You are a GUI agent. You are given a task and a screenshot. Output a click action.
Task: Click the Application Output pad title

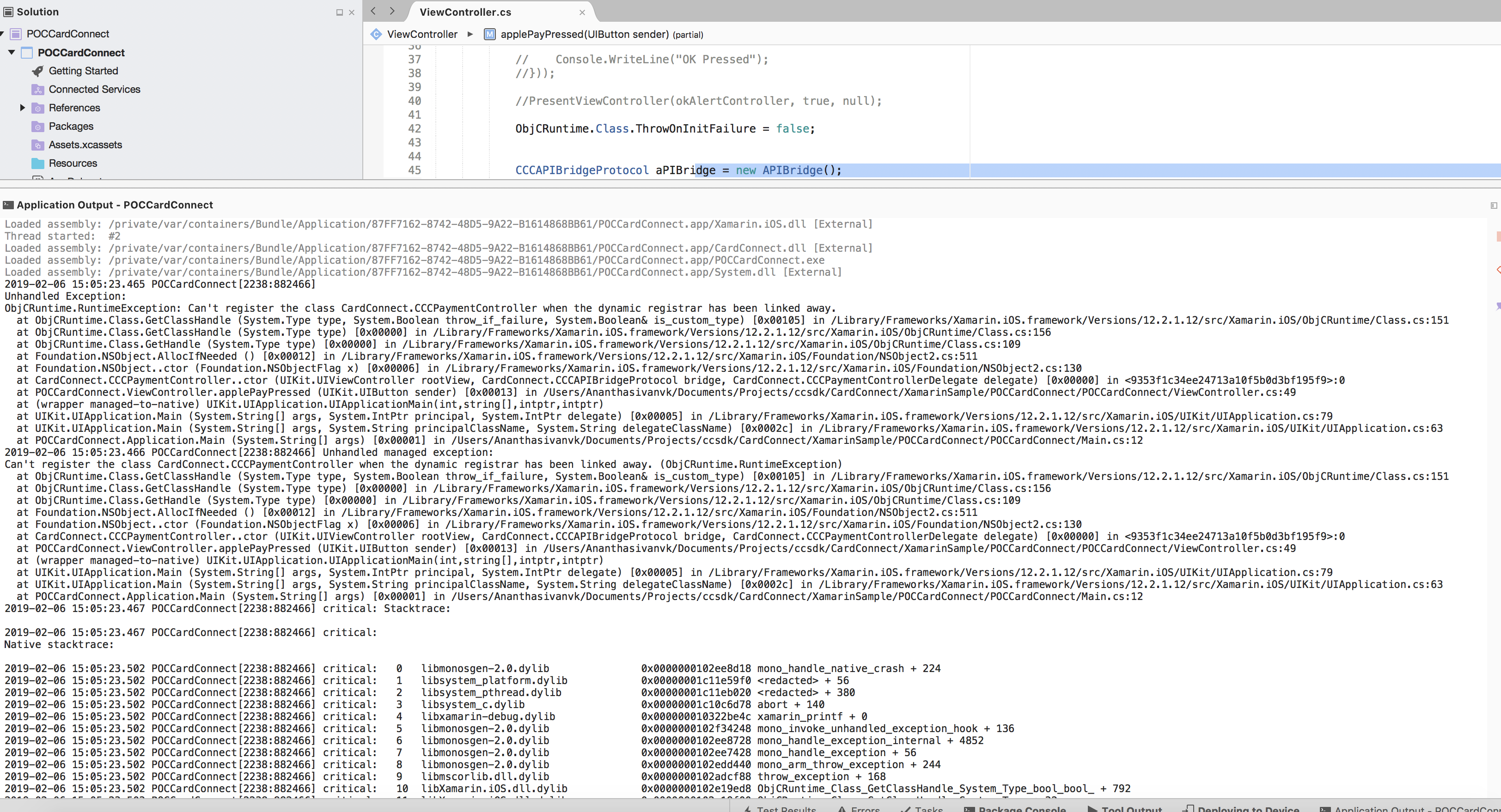pyautogui.click(x=115, y=205)
